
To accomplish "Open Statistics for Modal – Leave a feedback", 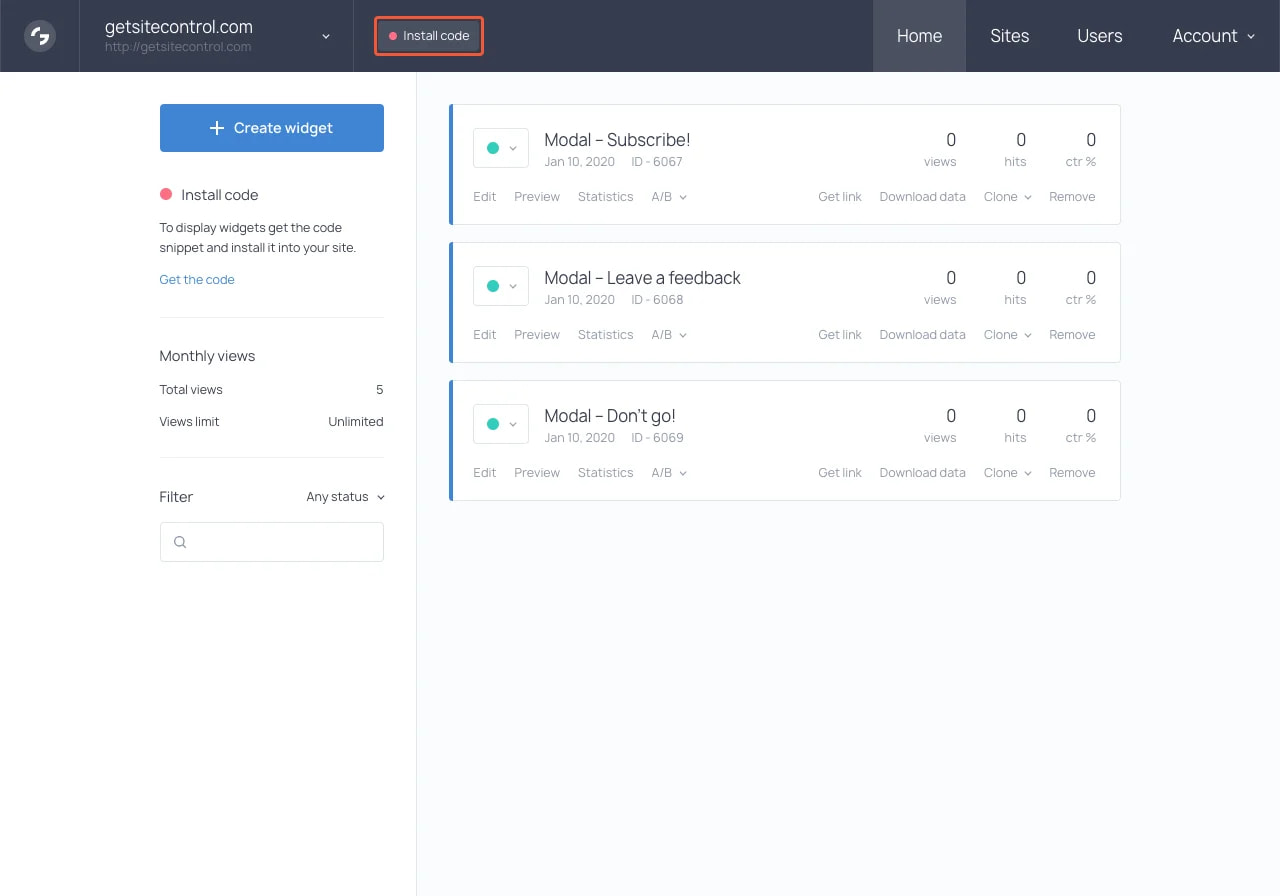I will pos(606,335).
